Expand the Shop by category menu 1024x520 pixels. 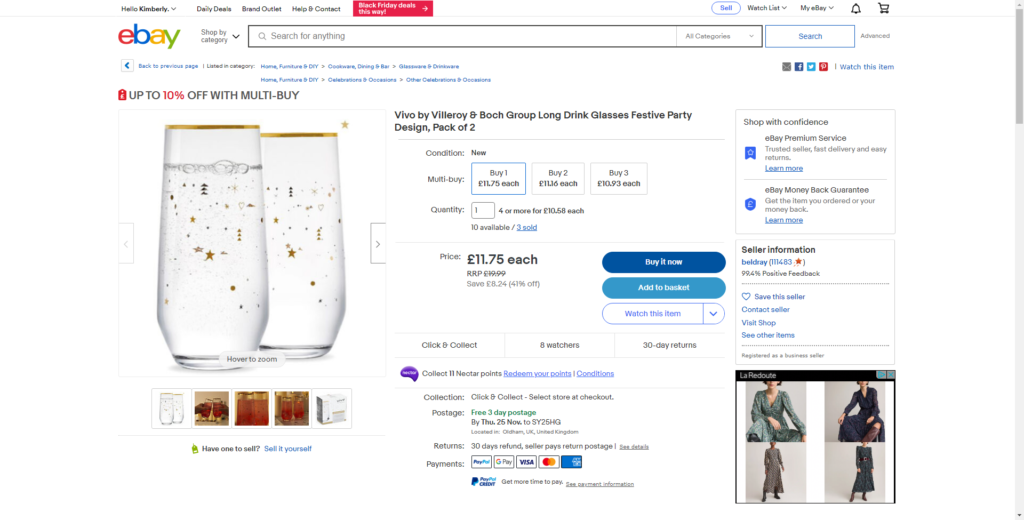click(220, 36)
